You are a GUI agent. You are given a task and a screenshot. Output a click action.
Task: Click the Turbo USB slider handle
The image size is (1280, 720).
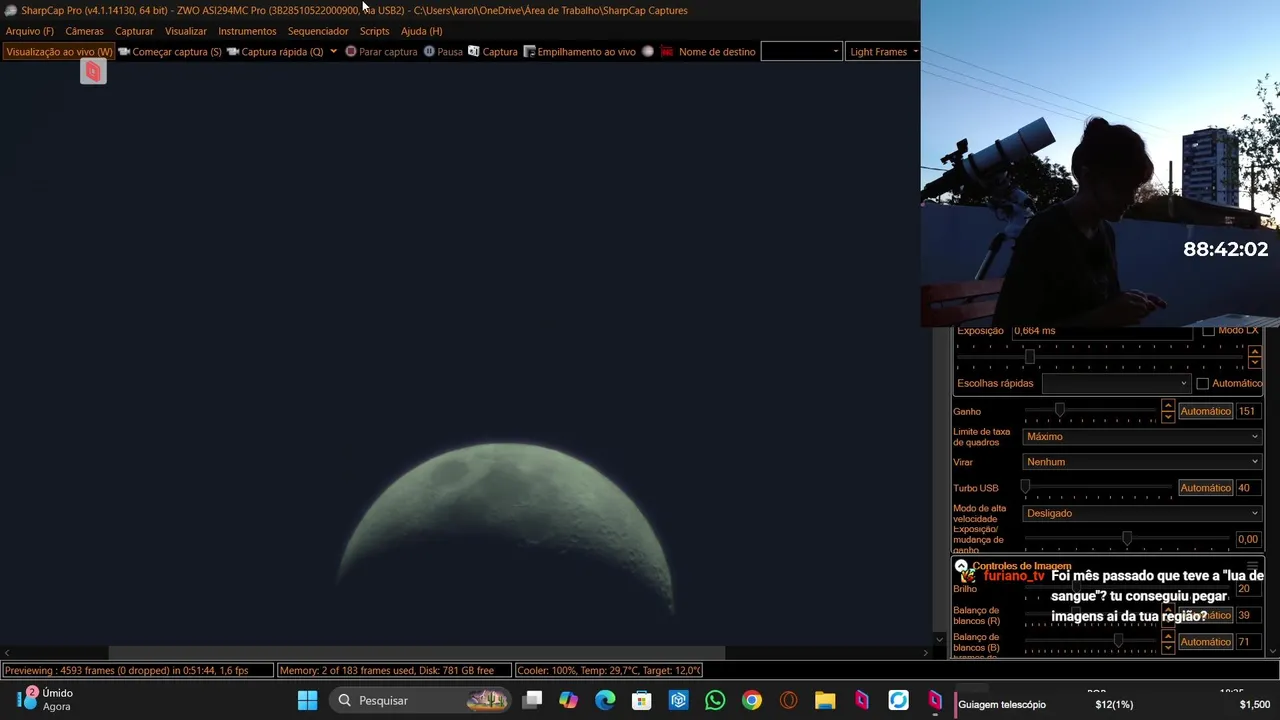tap(1025, 487)
